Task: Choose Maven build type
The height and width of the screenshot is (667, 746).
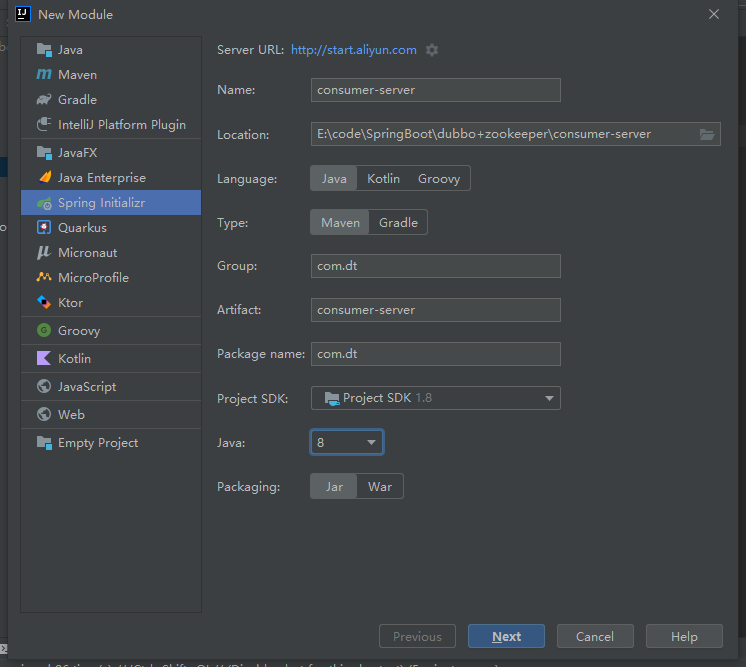Action: point(340,222)
